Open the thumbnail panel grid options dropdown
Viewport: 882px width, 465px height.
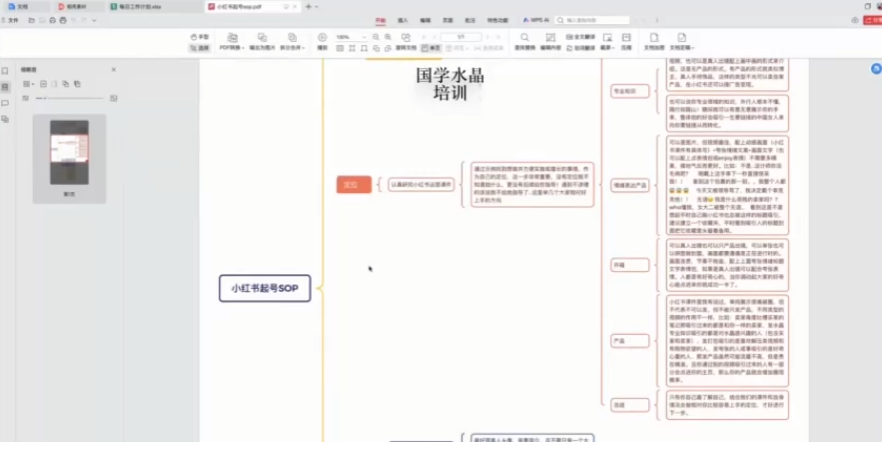click(x=28, y=84)
